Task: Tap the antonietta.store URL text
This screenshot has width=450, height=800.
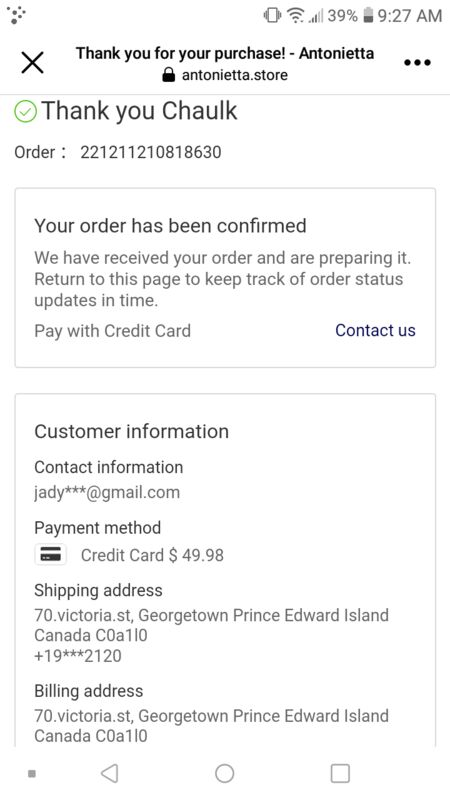Action: coord(235,76)
